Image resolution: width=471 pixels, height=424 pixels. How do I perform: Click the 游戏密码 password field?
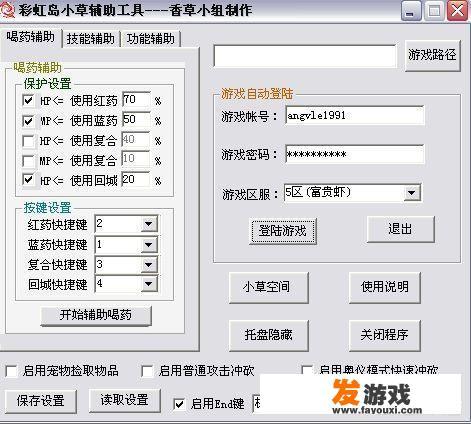pos(355,154)
